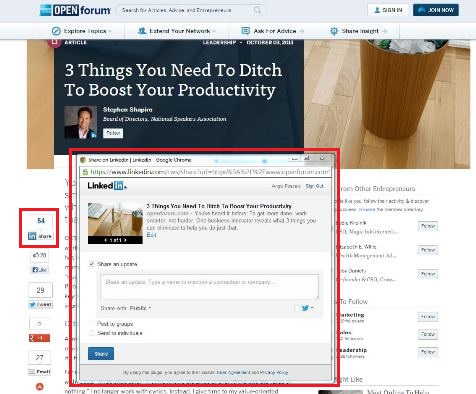Toggle the Send to individuals checkbox
This screenshot has height=394, width=476.
tap(91, 333)
